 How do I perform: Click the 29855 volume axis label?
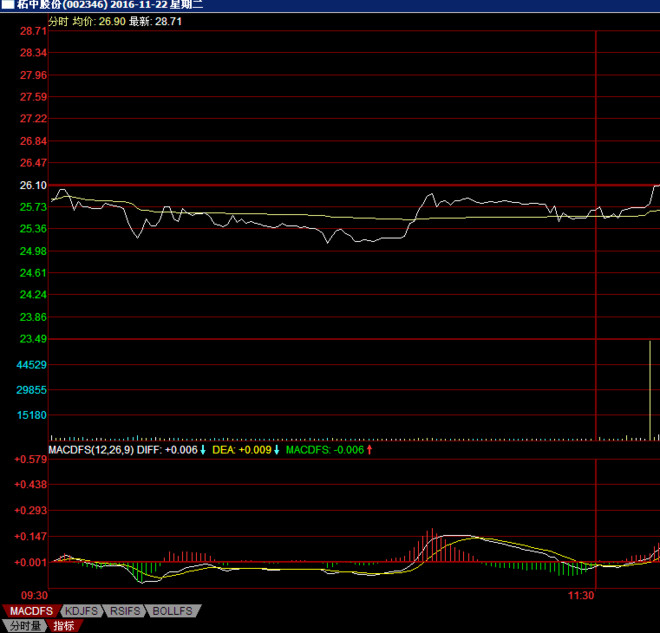pyautogui.click(x=32, y=390)
